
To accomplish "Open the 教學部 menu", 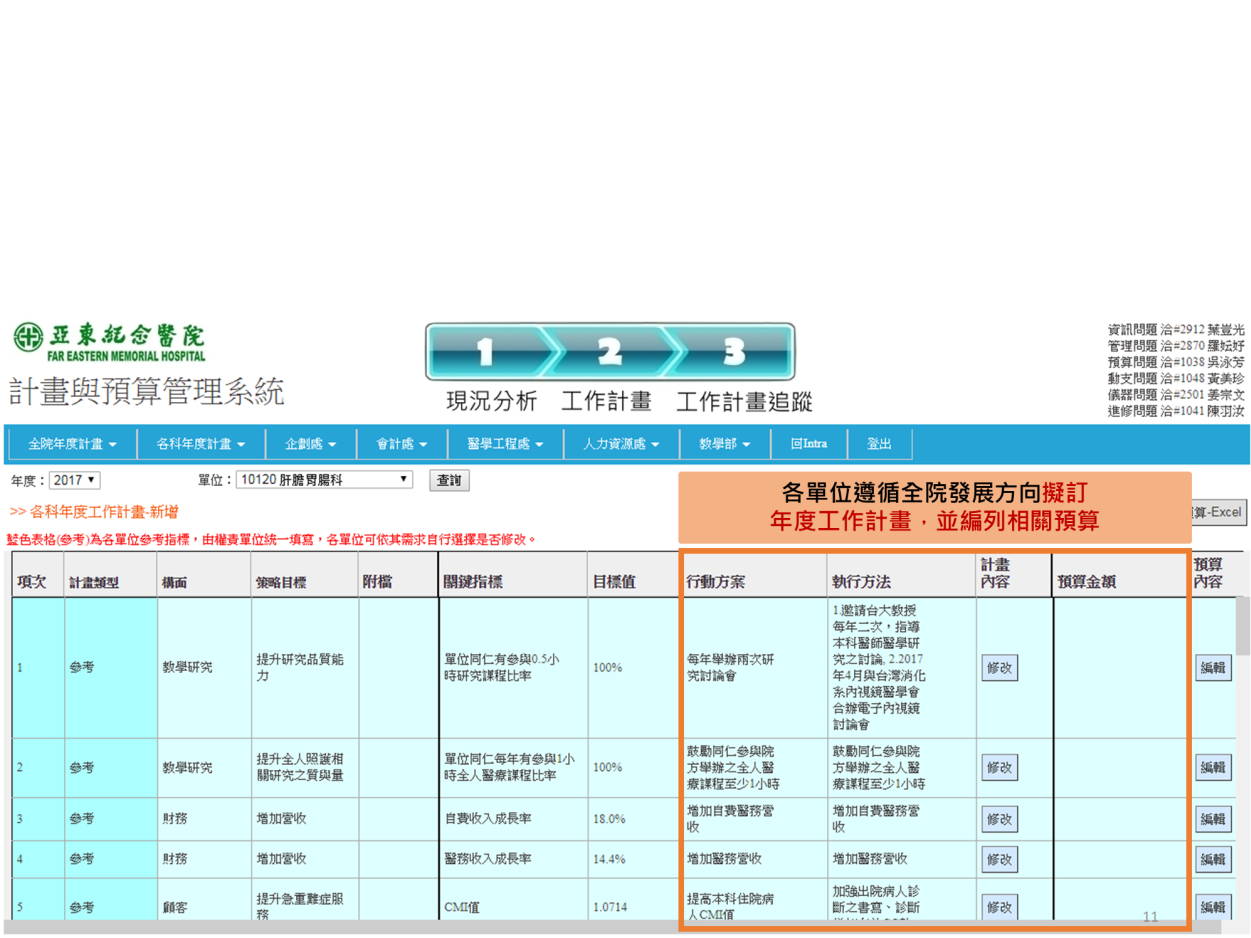I will [x=724, y=444].
